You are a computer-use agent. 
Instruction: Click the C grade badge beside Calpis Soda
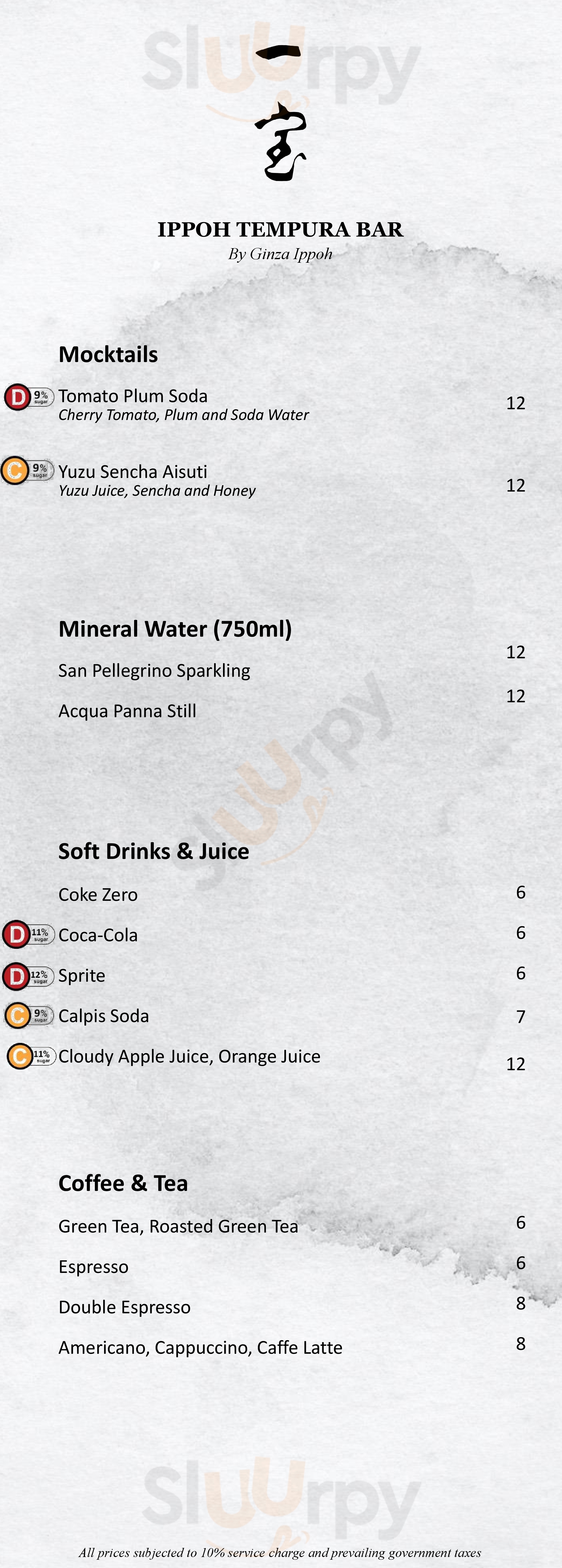pos(18,1015)
